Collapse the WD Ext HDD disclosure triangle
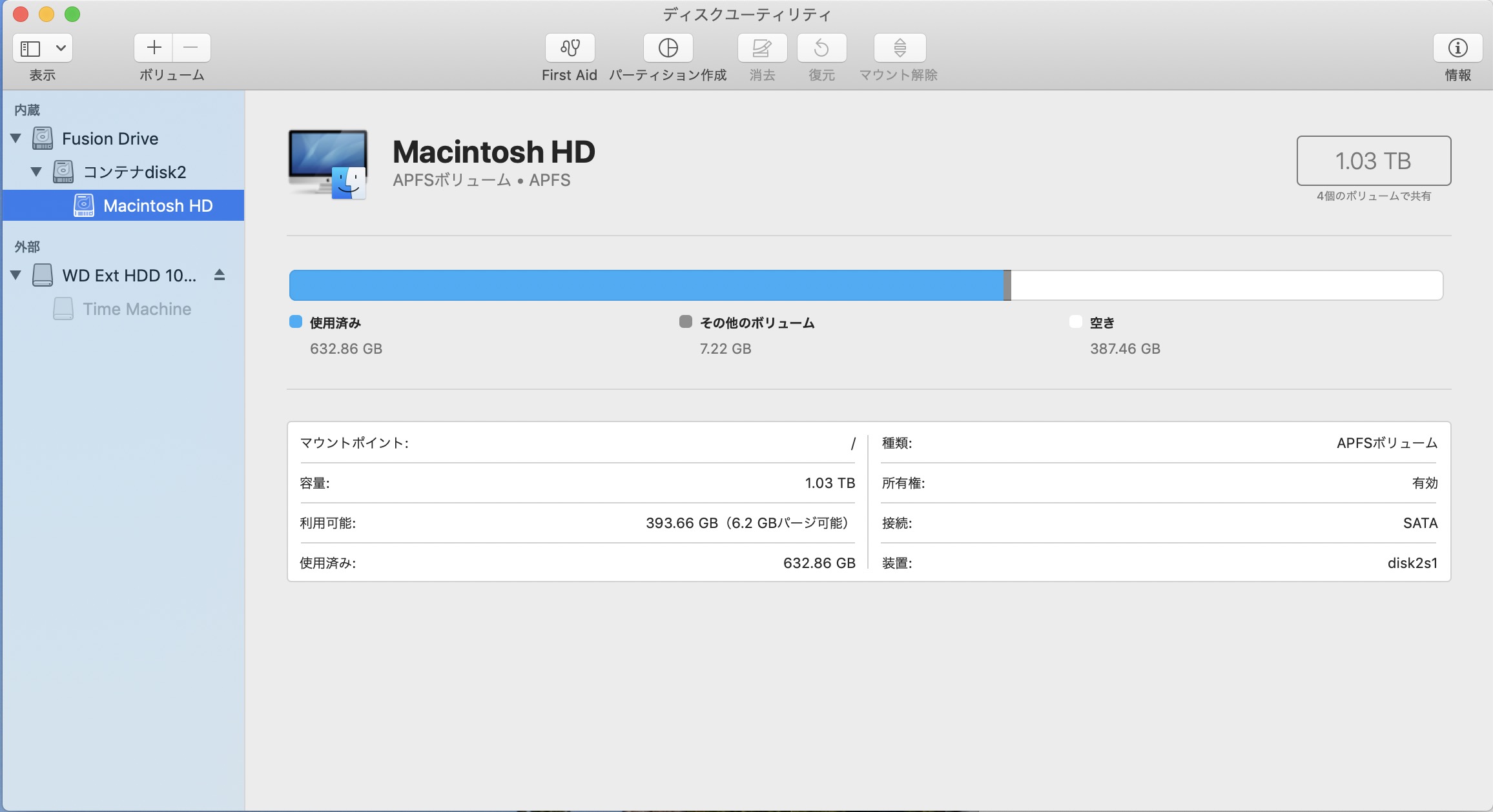The width and height of the screenshot is (1493, 812). (16, 275)
